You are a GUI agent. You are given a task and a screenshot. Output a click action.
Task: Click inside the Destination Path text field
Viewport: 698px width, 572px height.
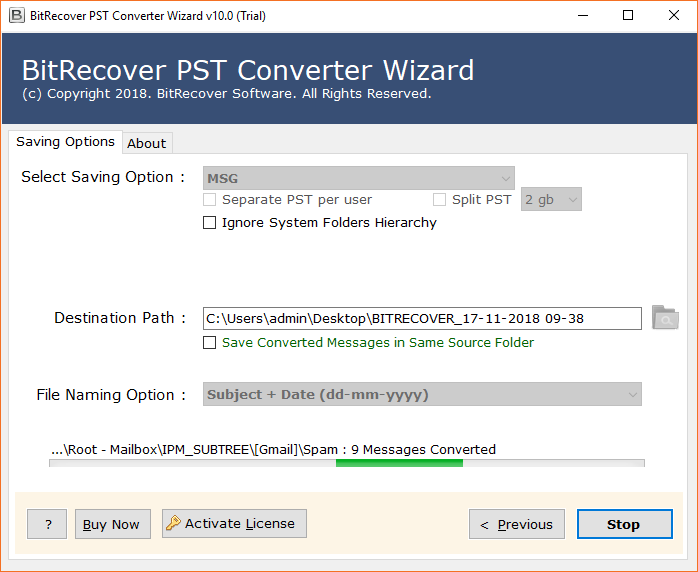[421, 318]
